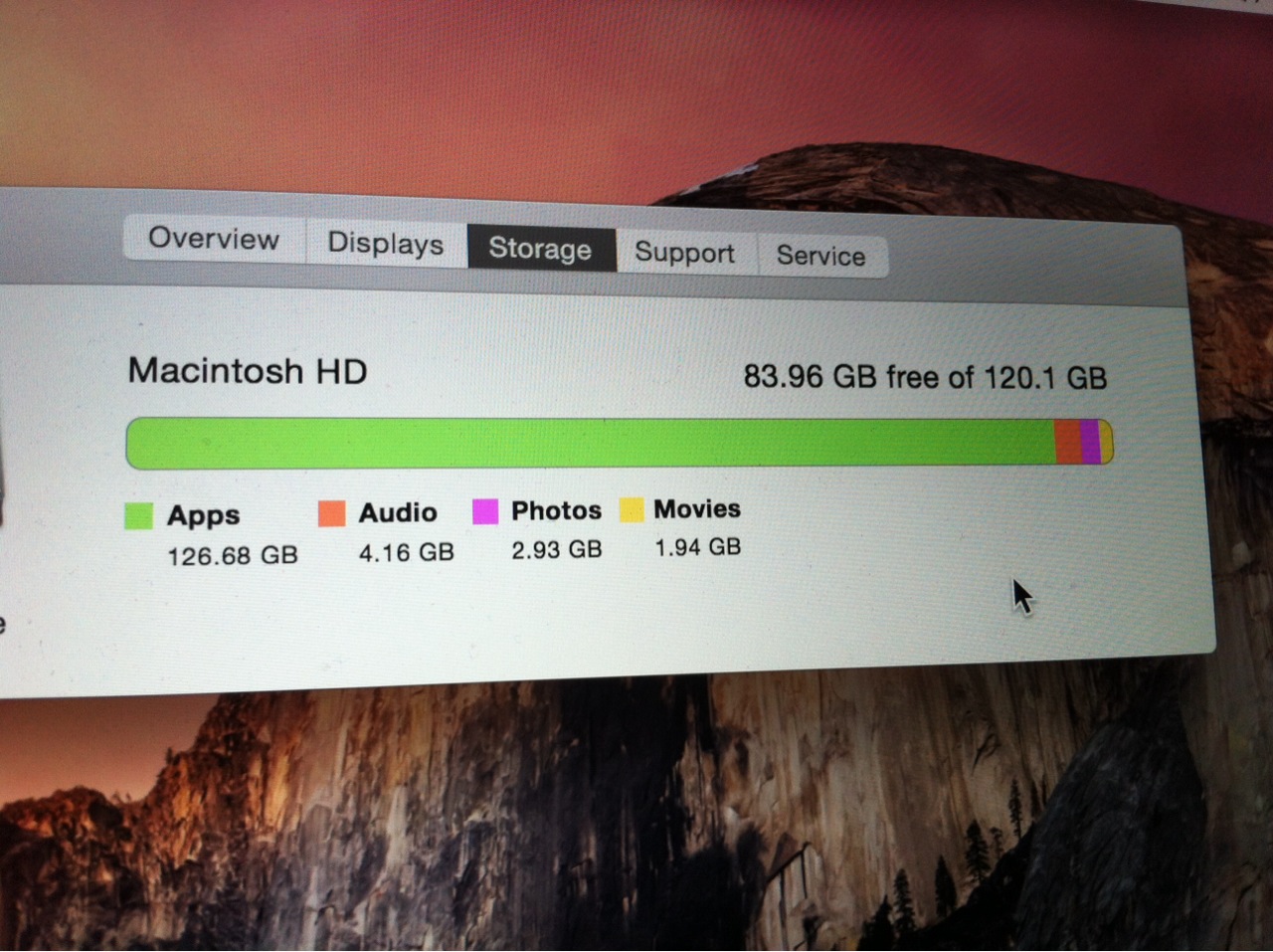Click the '126.68 GB' Apps value

pyautogui.click(x=233, y=555)
